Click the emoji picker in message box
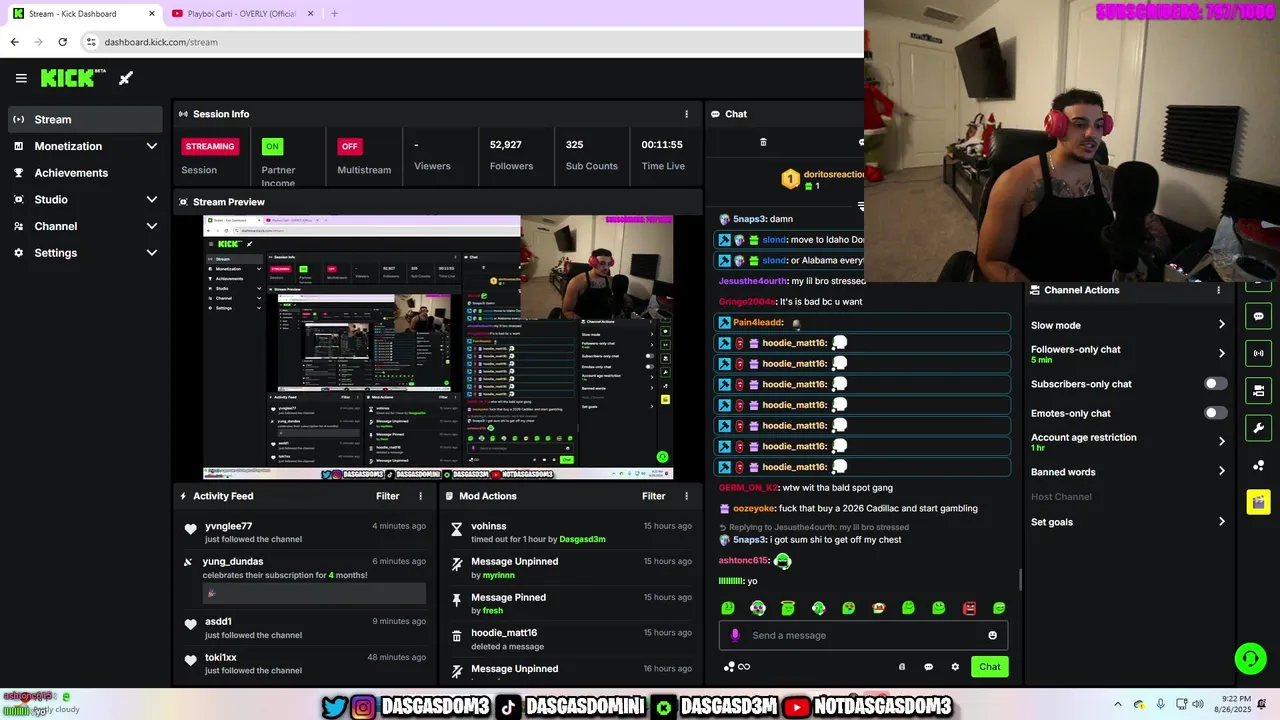 click(x=992, y=635)
